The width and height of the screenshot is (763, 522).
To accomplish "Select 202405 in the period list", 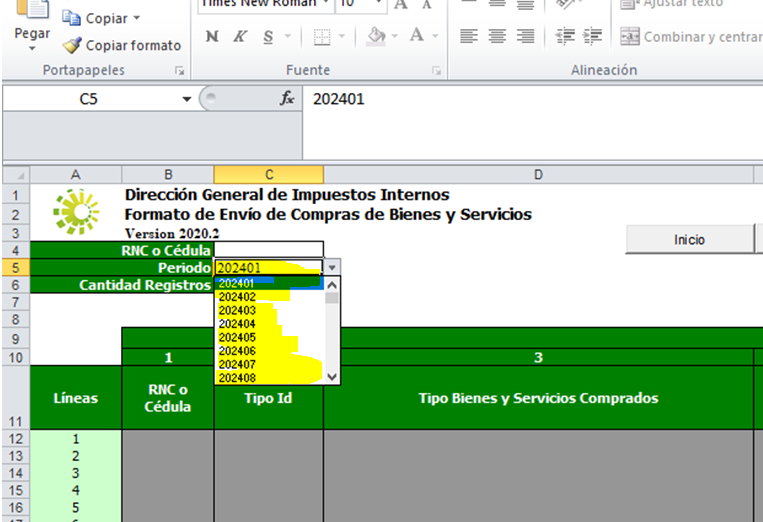I will [269, 338].
